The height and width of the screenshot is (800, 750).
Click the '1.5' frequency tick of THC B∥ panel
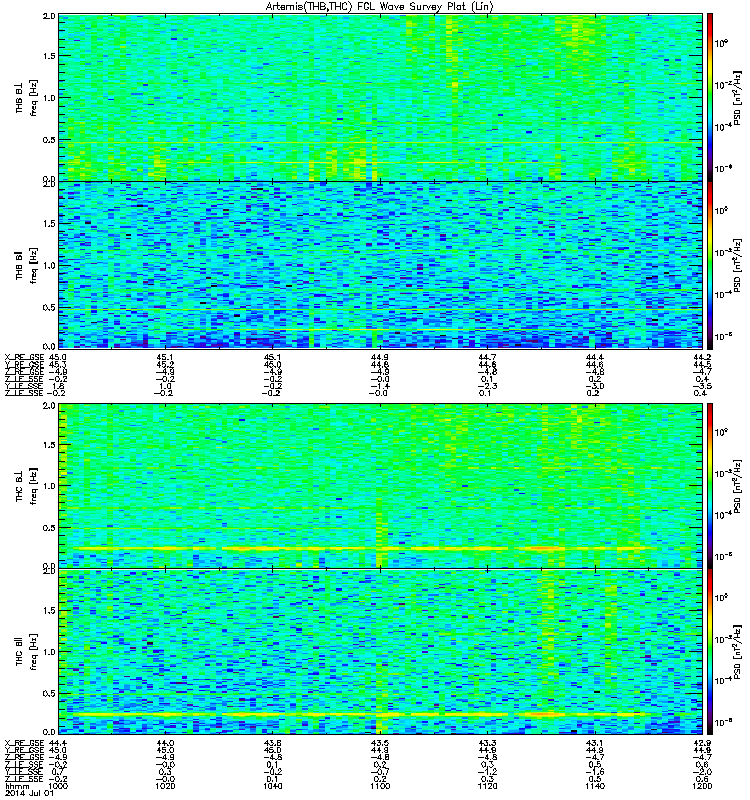click(x=49, y=610)
